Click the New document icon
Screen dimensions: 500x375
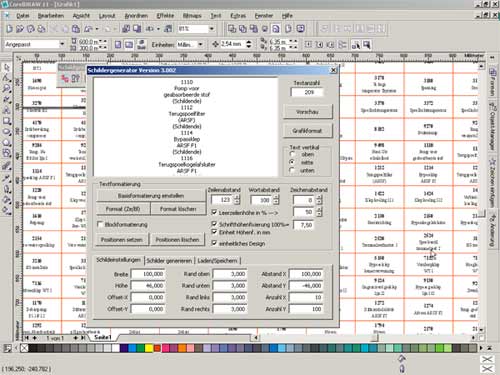tap(9, 29)
